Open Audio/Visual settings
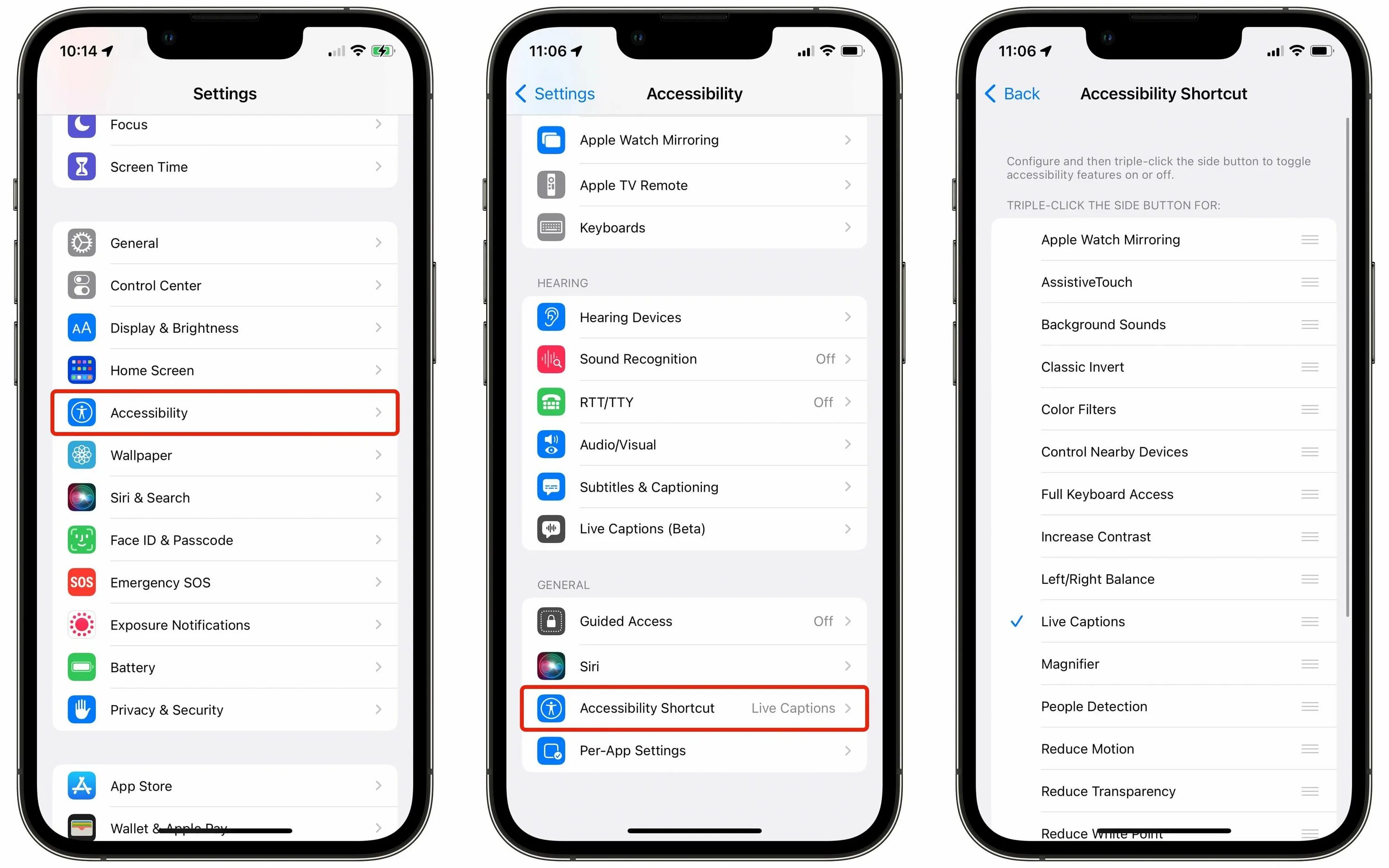Viewport: 1389px width, 868px height. [x=693, y=443]
